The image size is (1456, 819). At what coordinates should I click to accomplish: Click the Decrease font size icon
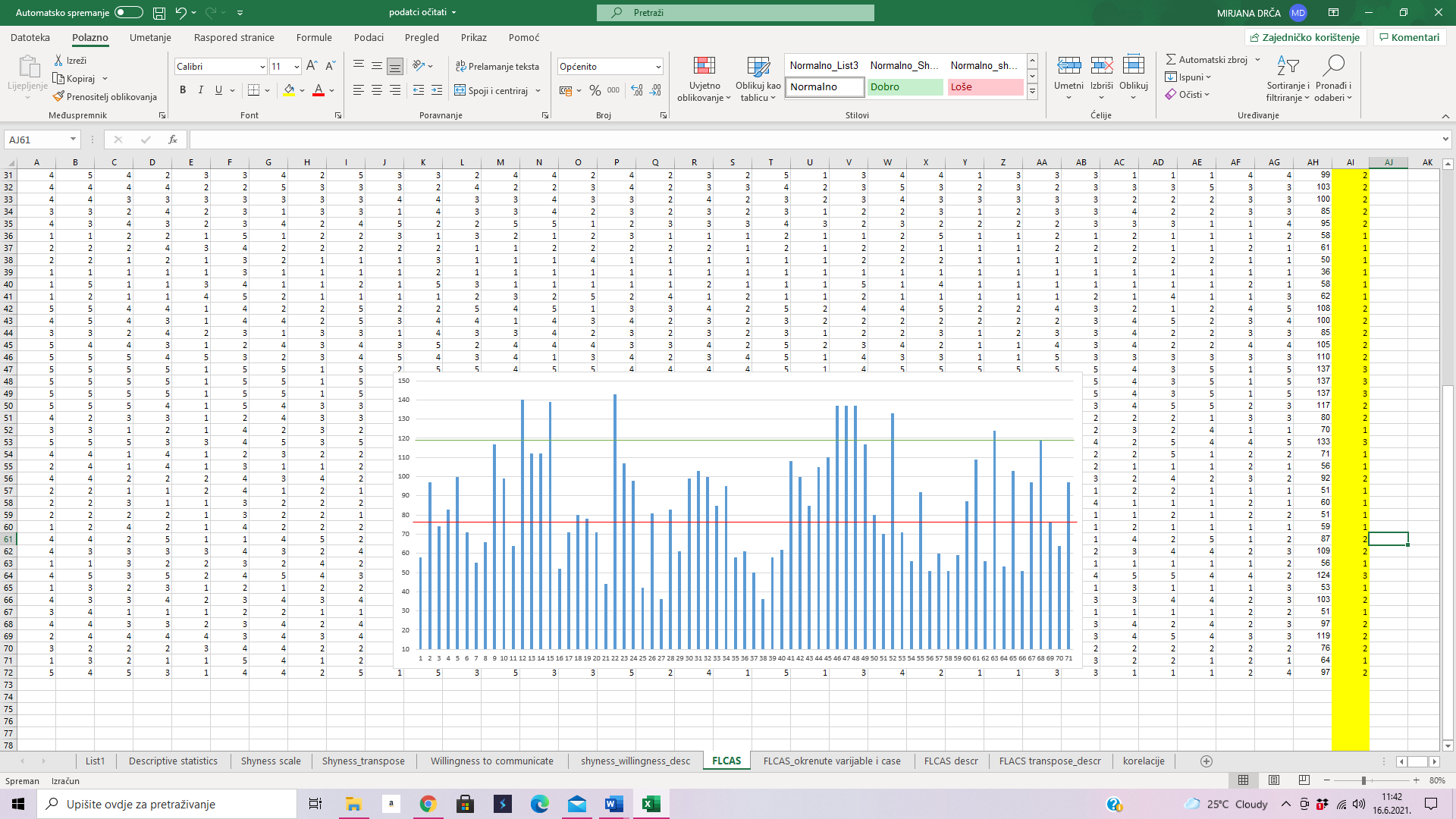(330, 67)
